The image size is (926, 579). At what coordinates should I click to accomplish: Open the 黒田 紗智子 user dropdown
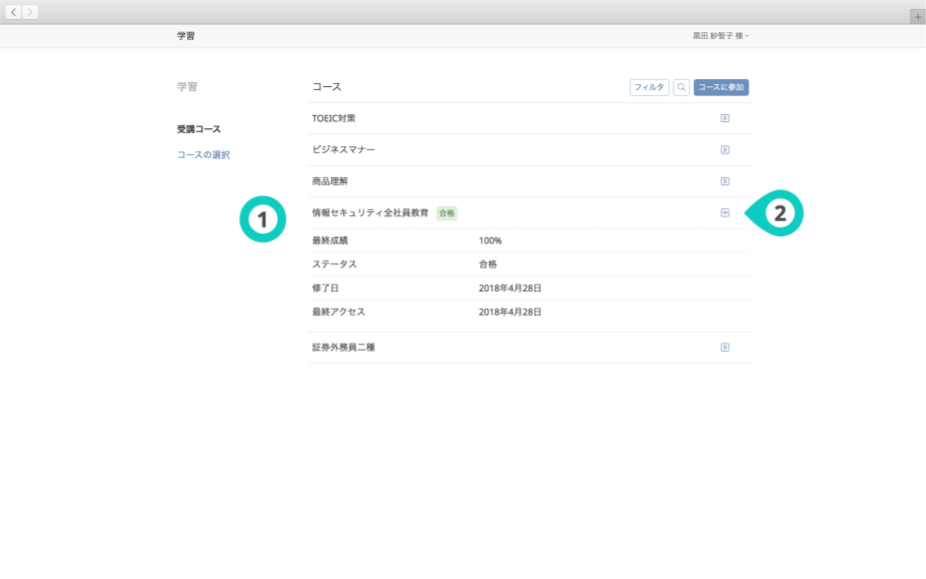point(720,36)
